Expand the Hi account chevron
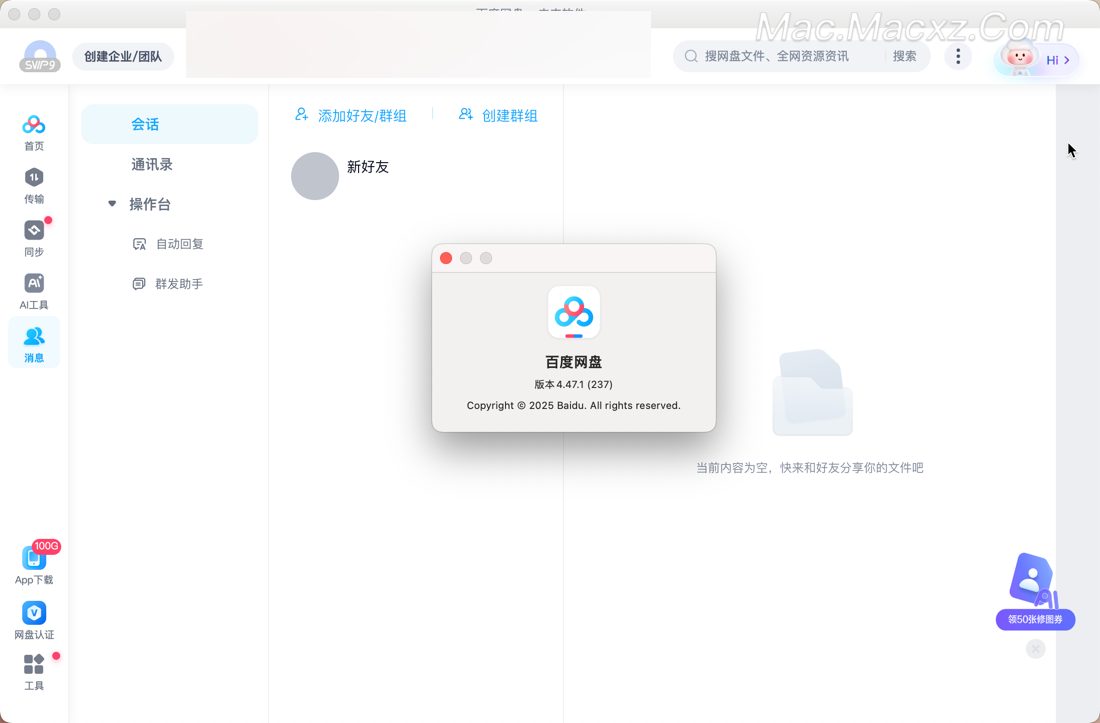This screenshot has width=1100, height=723. (1067, 60)
